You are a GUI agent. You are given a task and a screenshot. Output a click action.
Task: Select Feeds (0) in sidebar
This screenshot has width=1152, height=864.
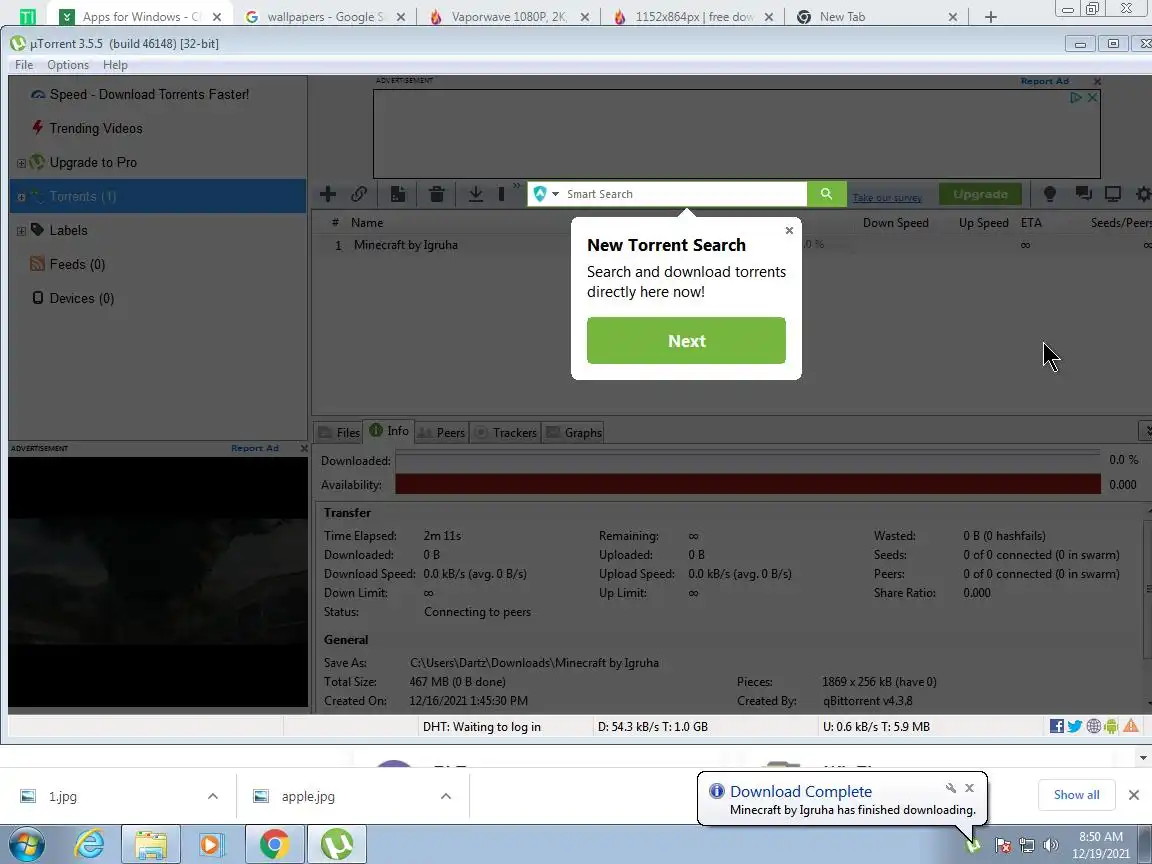(76, 264)
